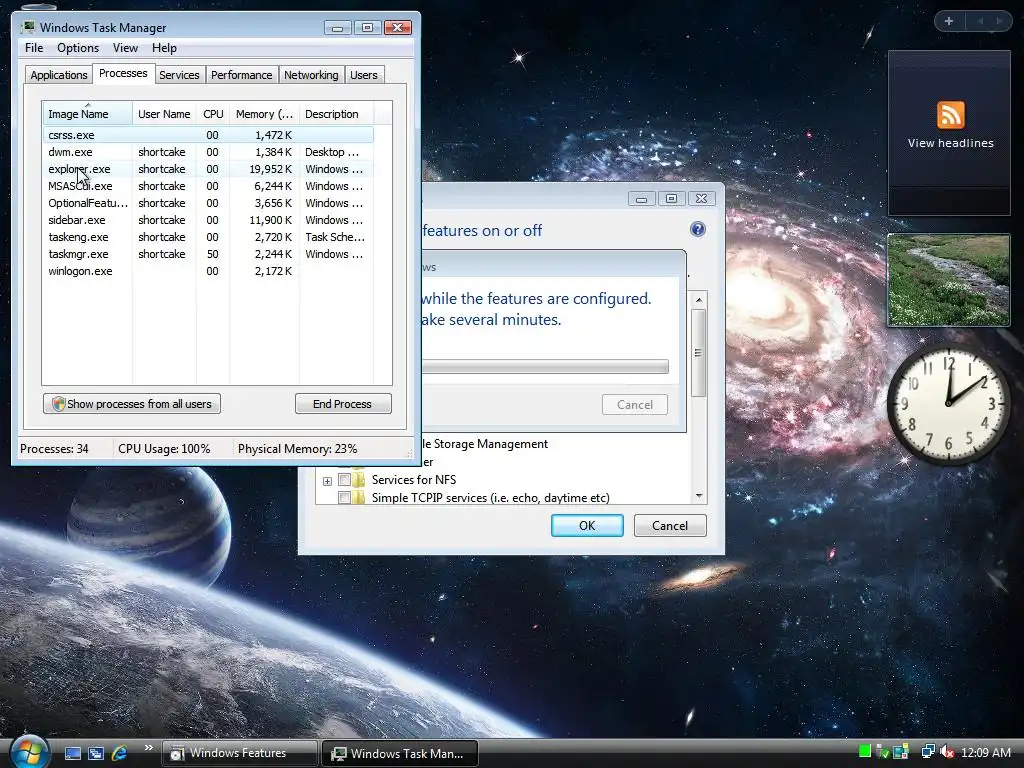Click OK in Windows Features dialog
The height and width of the screenshot is (768, 1024).
587,526
